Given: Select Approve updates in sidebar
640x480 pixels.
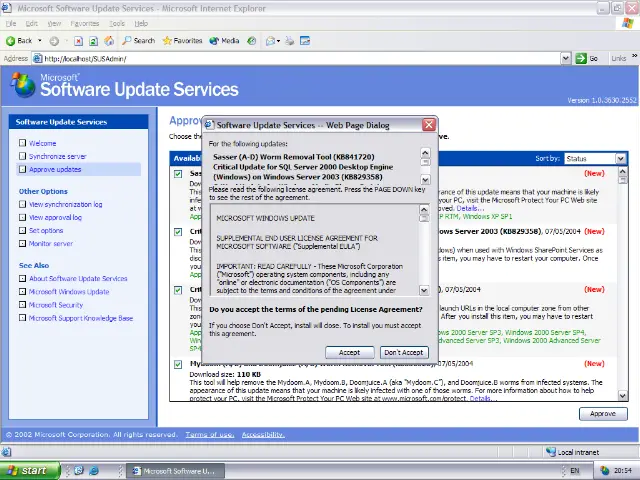Looking at the screenshot, I should [55, 169].
